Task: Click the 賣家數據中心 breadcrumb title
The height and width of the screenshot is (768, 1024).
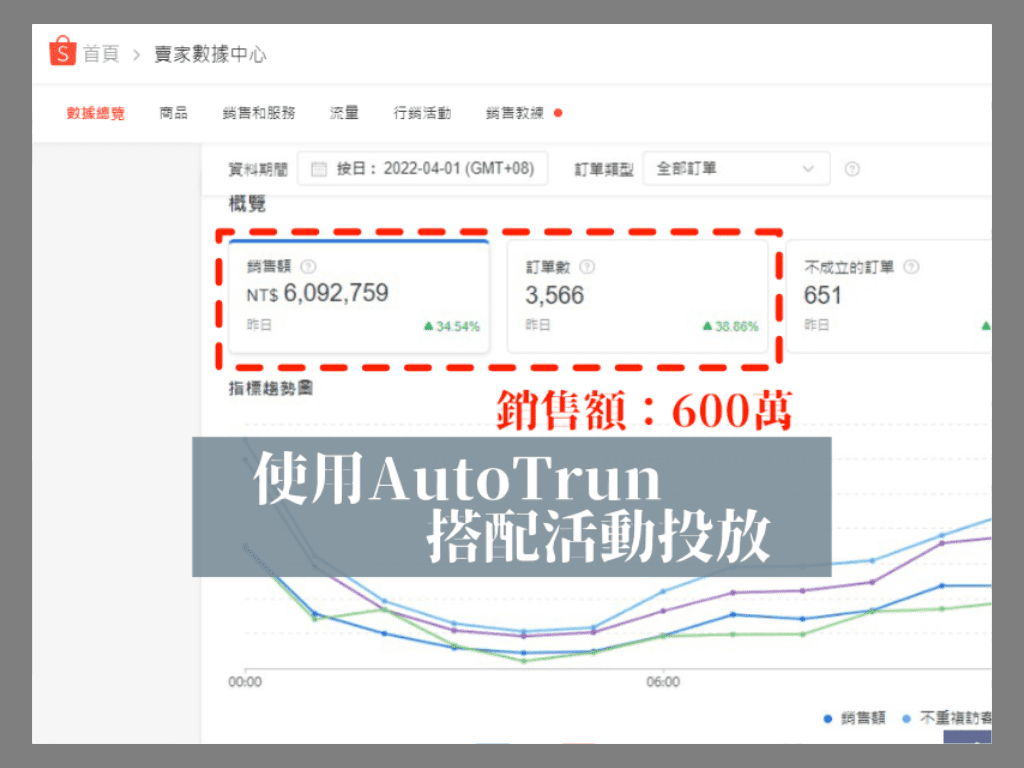Action: pos(210,54)
